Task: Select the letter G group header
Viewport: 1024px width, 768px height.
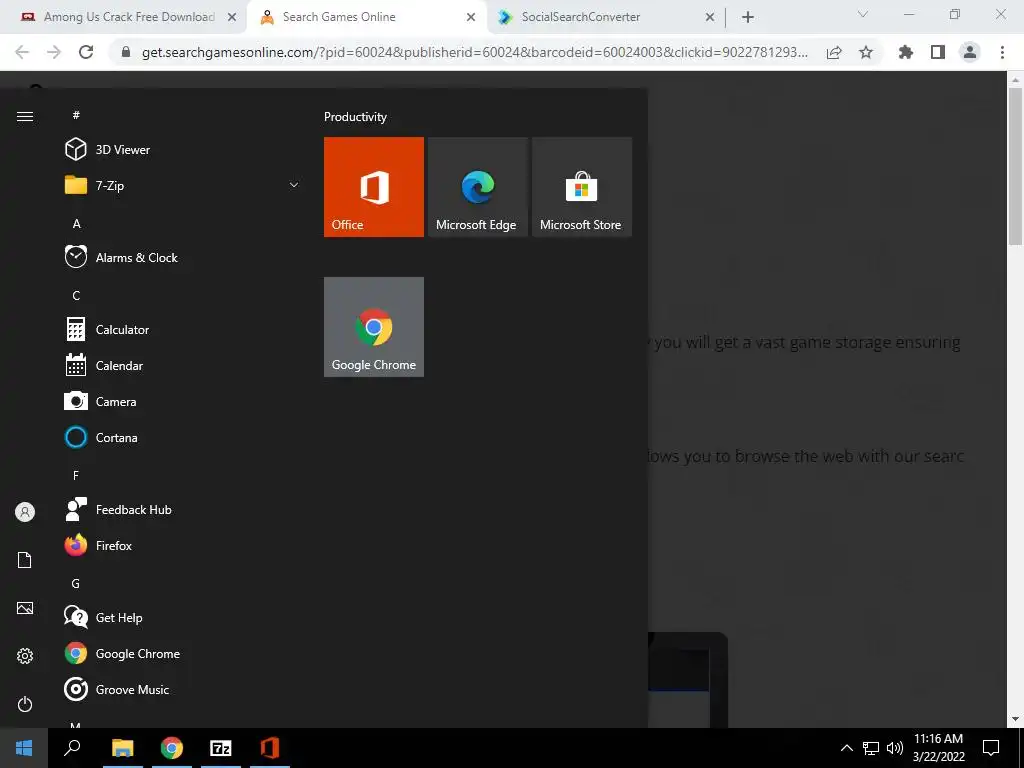Action: click(x=76, y=584)
